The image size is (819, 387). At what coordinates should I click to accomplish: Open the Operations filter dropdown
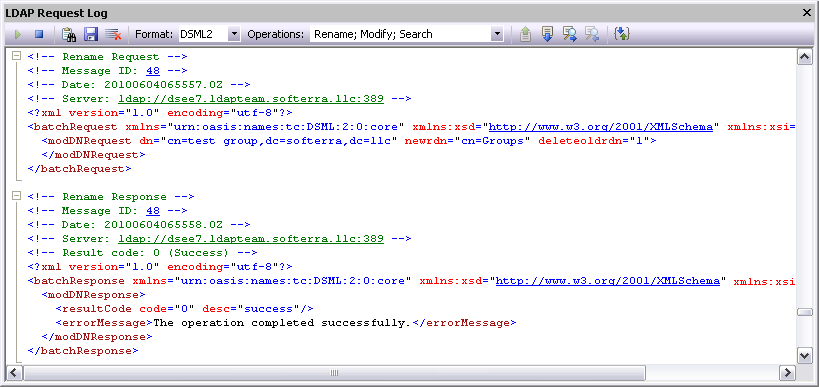[x=497, y=34]
